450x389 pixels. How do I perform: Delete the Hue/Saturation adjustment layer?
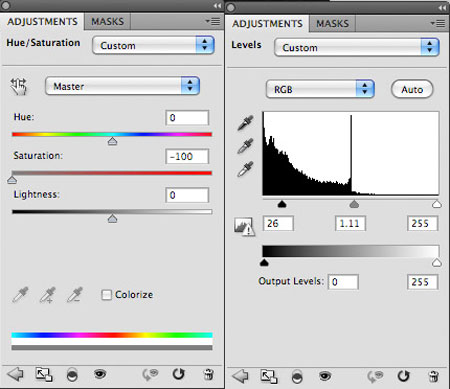click(x=208, y=374)
